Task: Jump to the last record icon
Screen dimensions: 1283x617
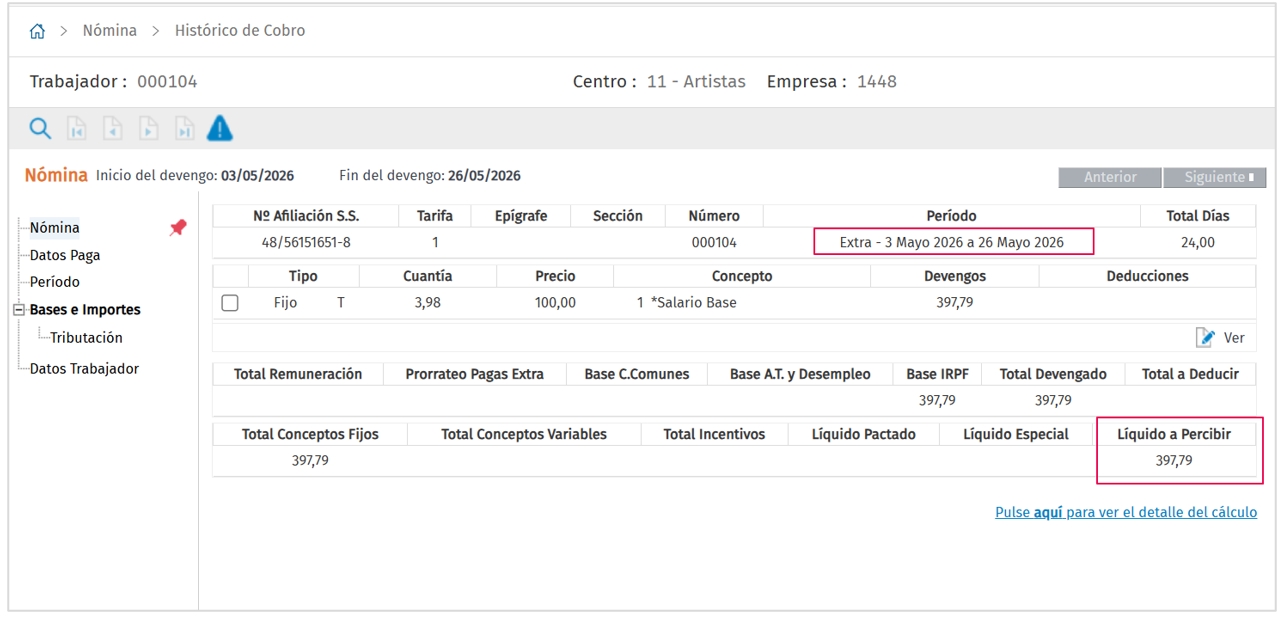Action: pyautogui.click(x=185, y=128)
